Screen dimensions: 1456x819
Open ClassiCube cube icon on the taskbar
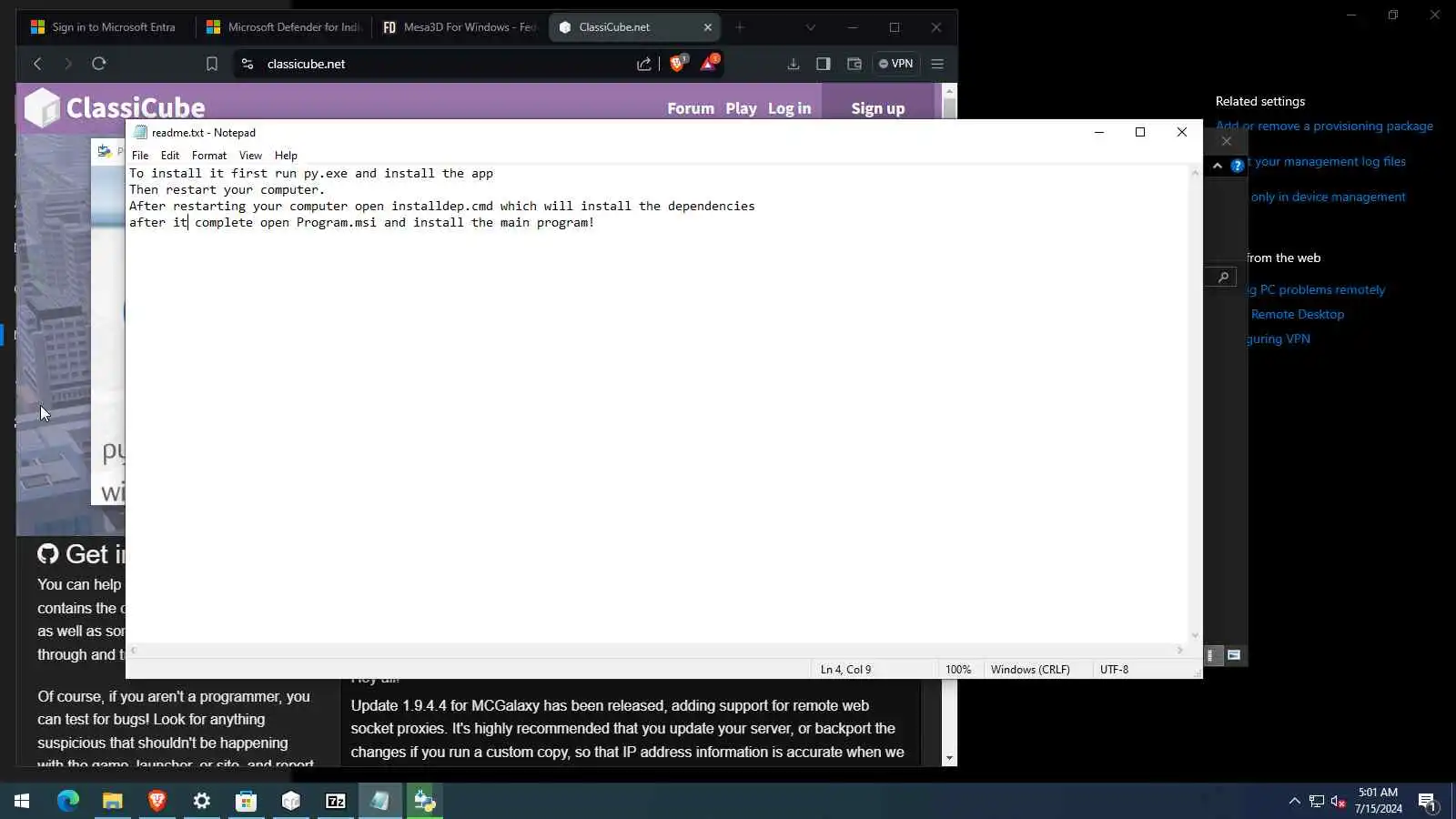[291, 801]
